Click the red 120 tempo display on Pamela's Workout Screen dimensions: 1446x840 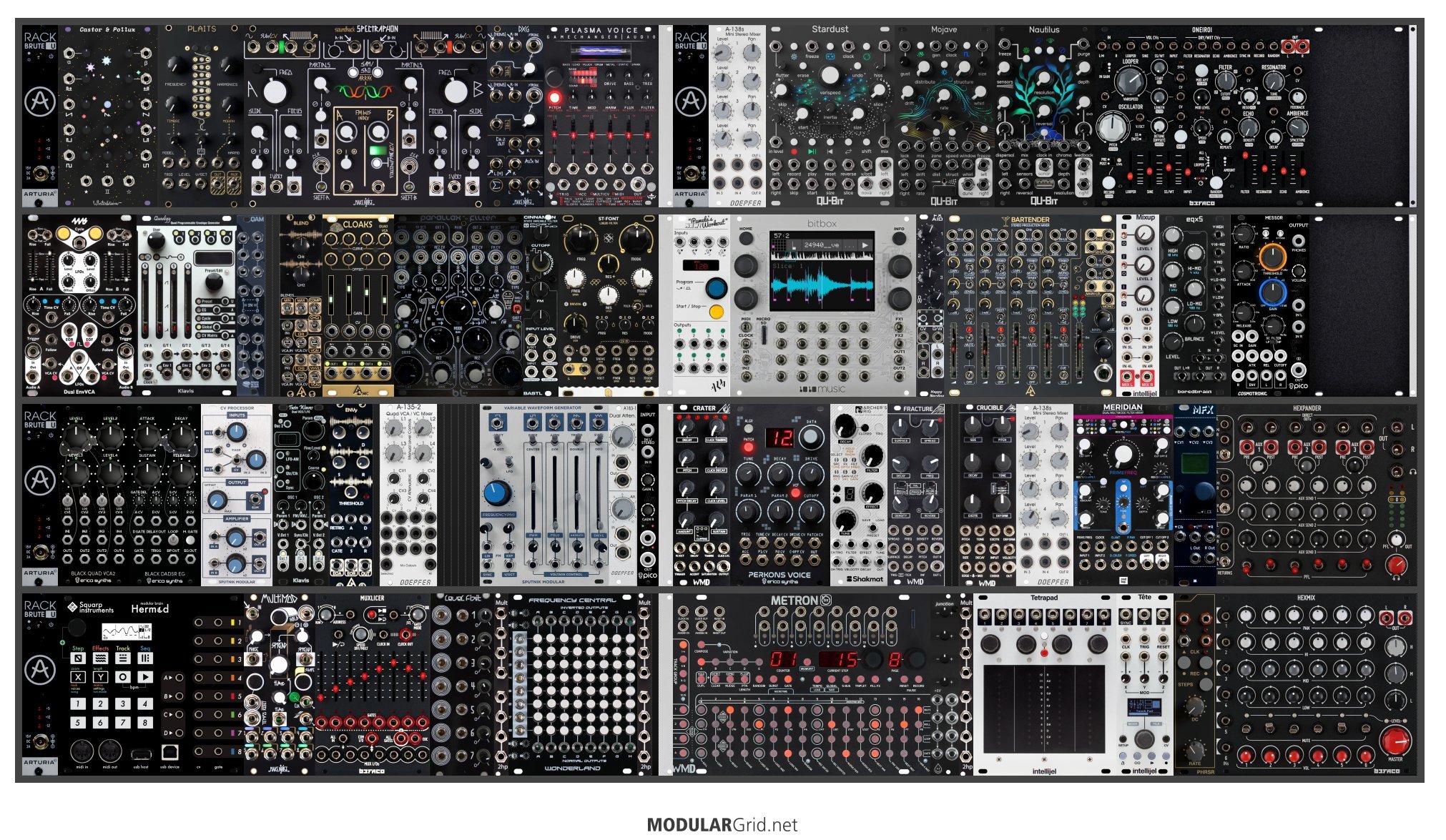pyautogui.click(x=700, y=265)
